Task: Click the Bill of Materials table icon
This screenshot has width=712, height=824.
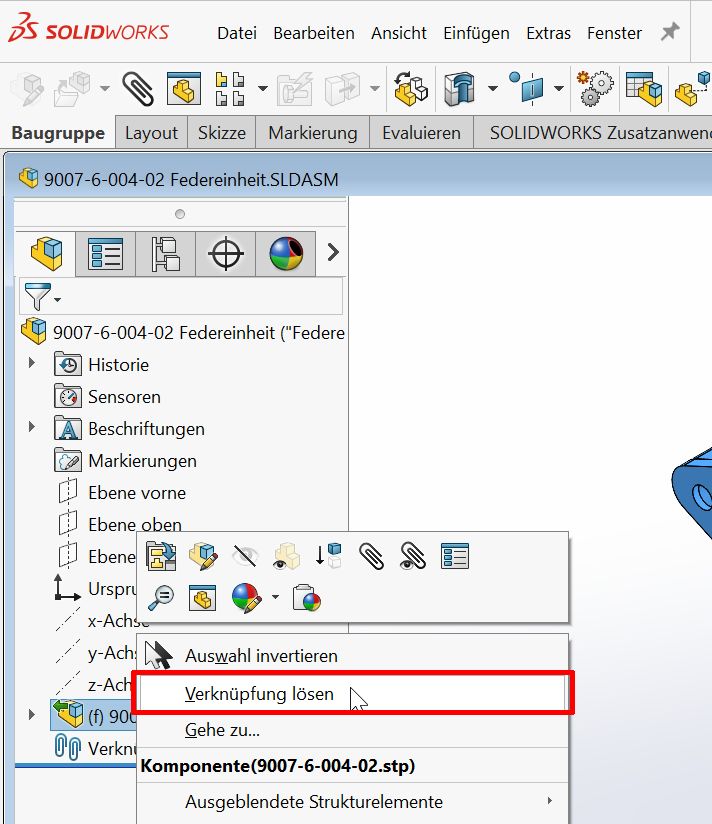Action: [644, 88]
